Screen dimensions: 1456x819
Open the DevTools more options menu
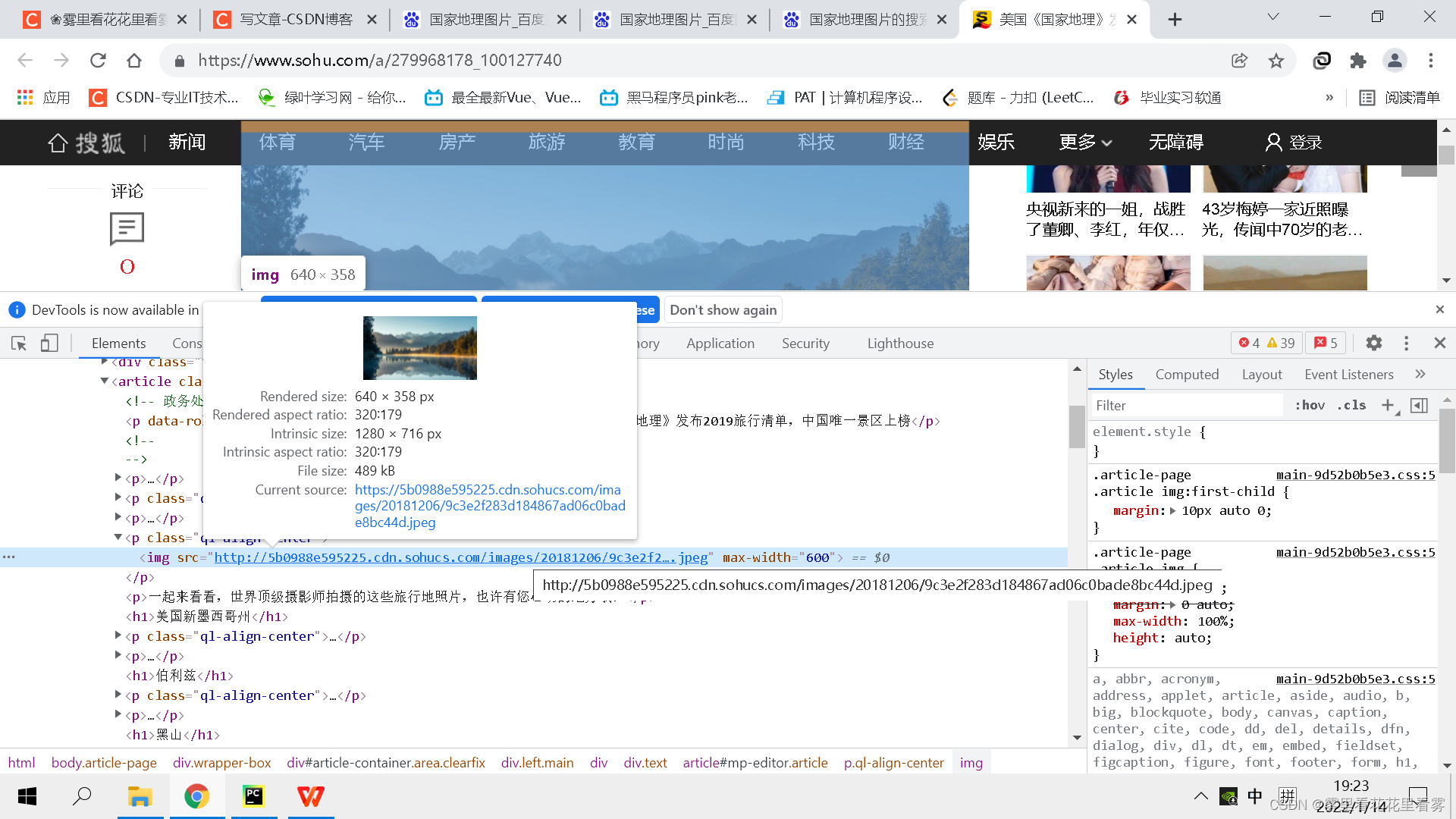tap(1407, 343)
